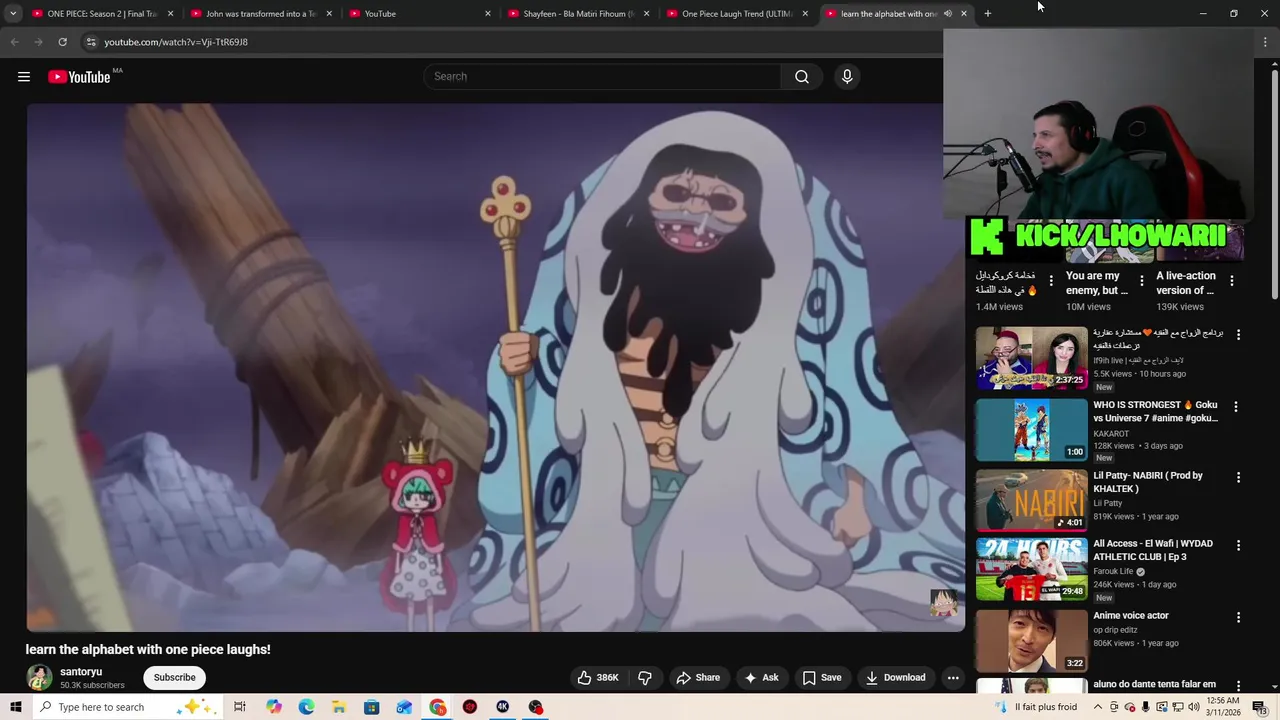The height and width of the screenshot is (720, 1280).
Task: Go back with the browser back arrow
Action: [14, 42]
